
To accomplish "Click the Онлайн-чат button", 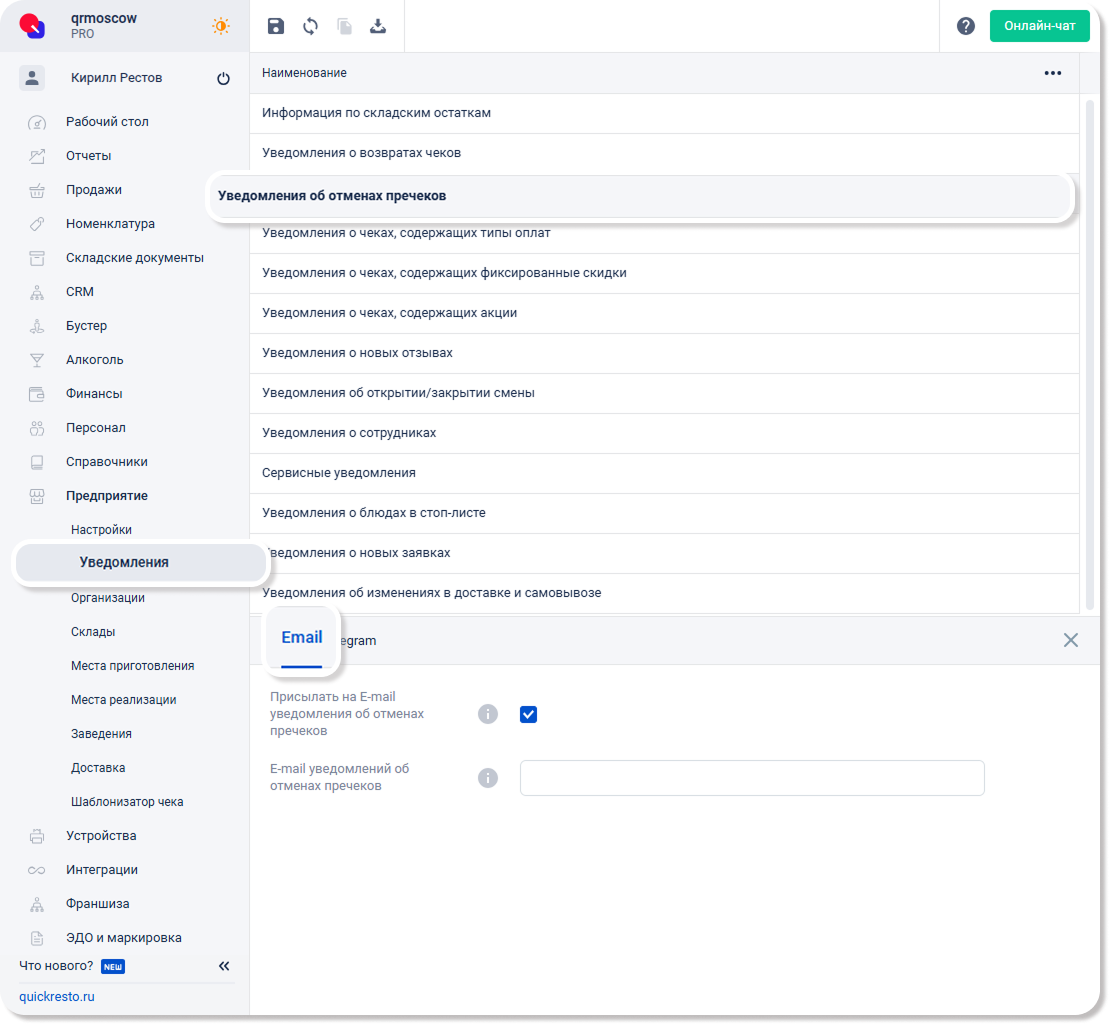I will click(1039, 26).
